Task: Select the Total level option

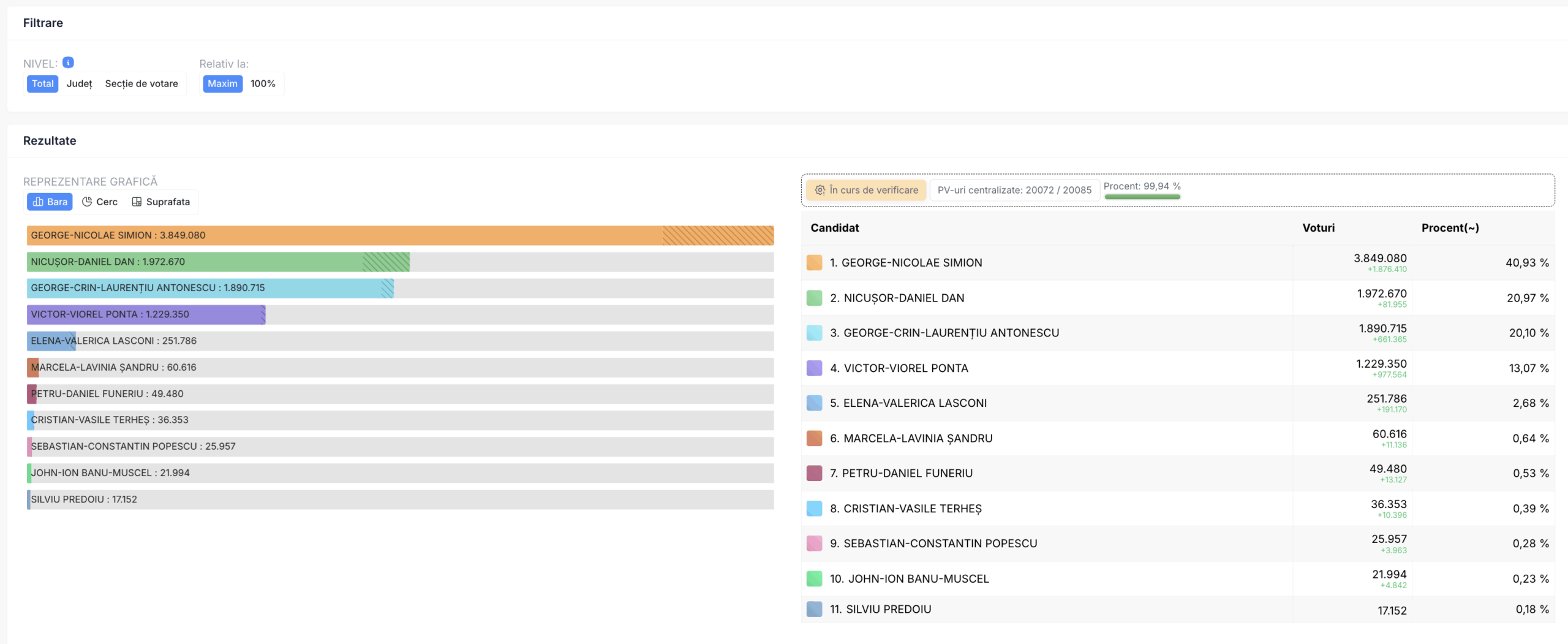Action: pos(42,83)
